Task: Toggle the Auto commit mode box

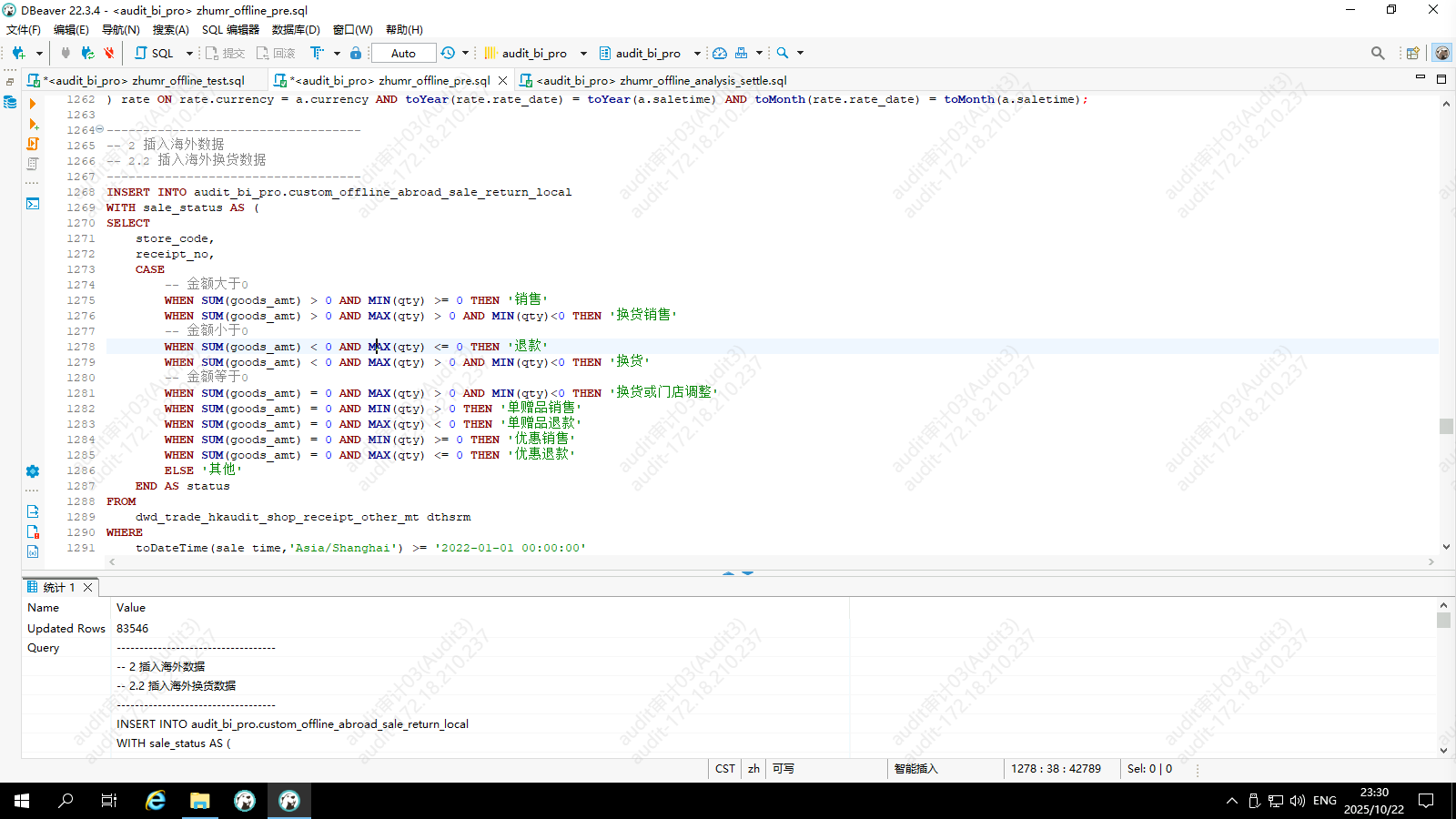Action: coord(403,53)
